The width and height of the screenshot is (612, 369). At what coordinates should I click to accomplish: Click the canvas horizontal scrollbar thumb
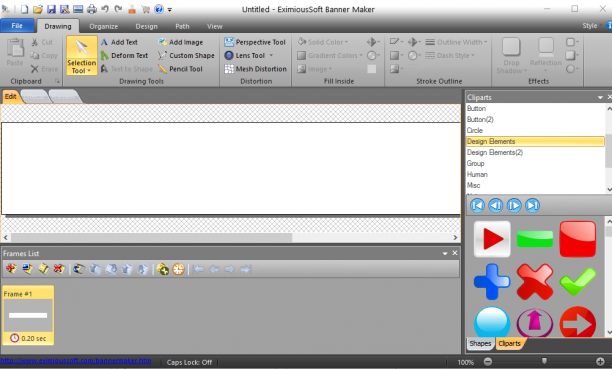pyautogui.click(x=151, y=237)
